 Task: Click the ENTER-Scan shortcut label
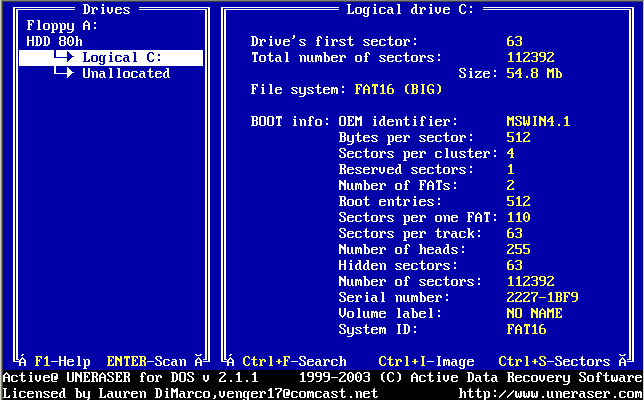[x=147, y=362]
